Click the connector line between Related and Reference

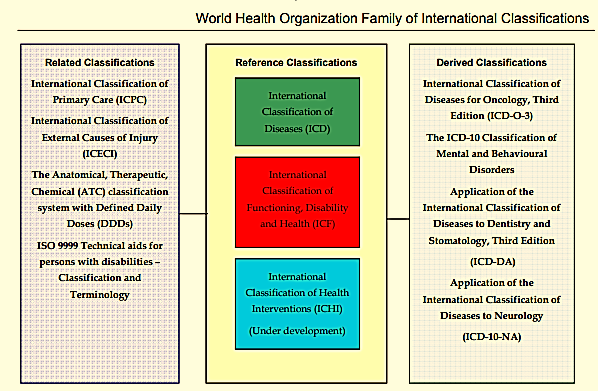193,214
